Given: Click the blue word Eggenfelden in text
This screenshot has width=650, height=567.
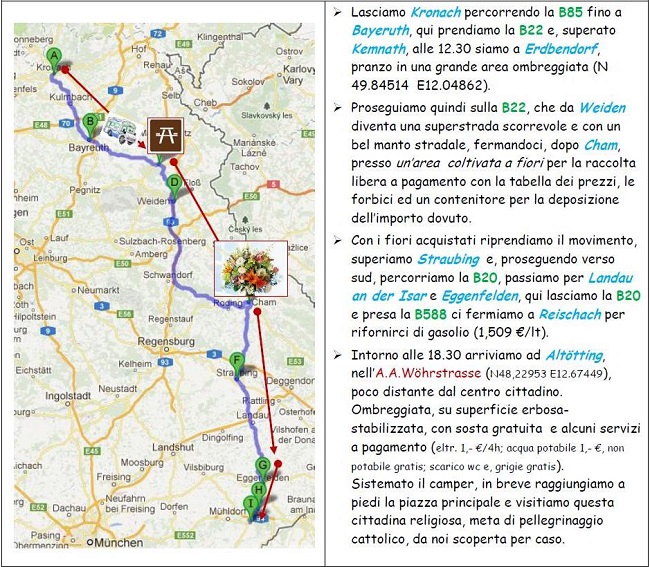Looking at the screenshot, I should [480, 296].
